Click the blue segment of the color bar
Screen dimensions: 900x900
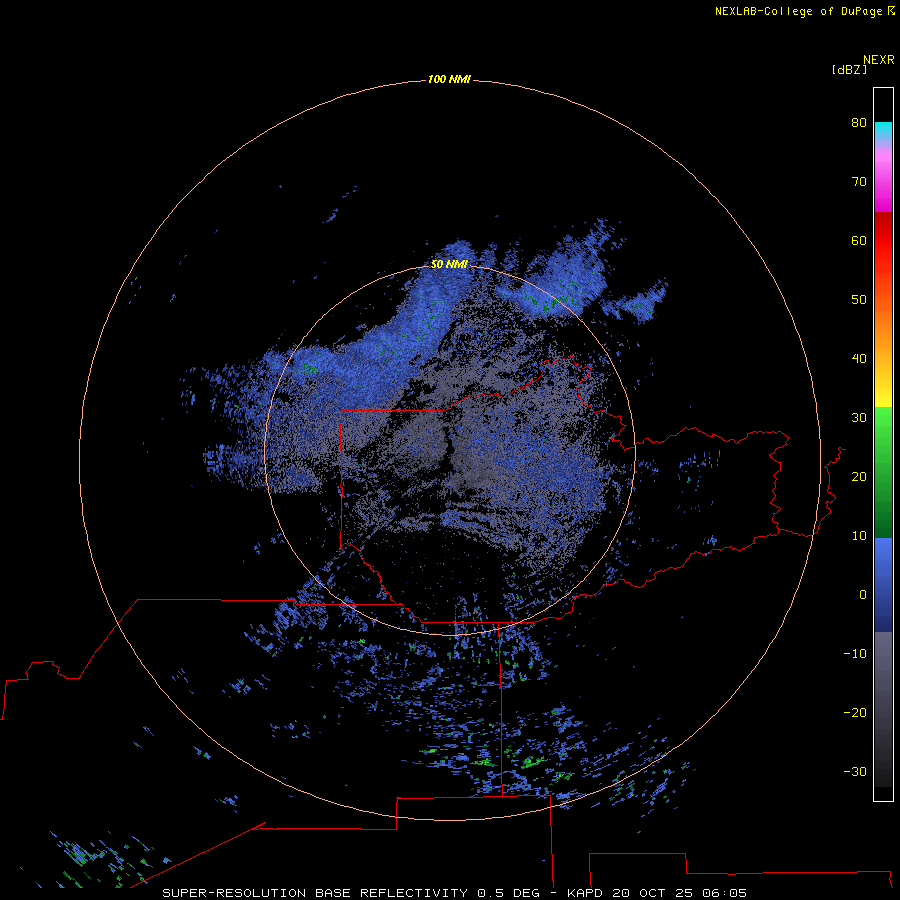[x=883, y=584]
